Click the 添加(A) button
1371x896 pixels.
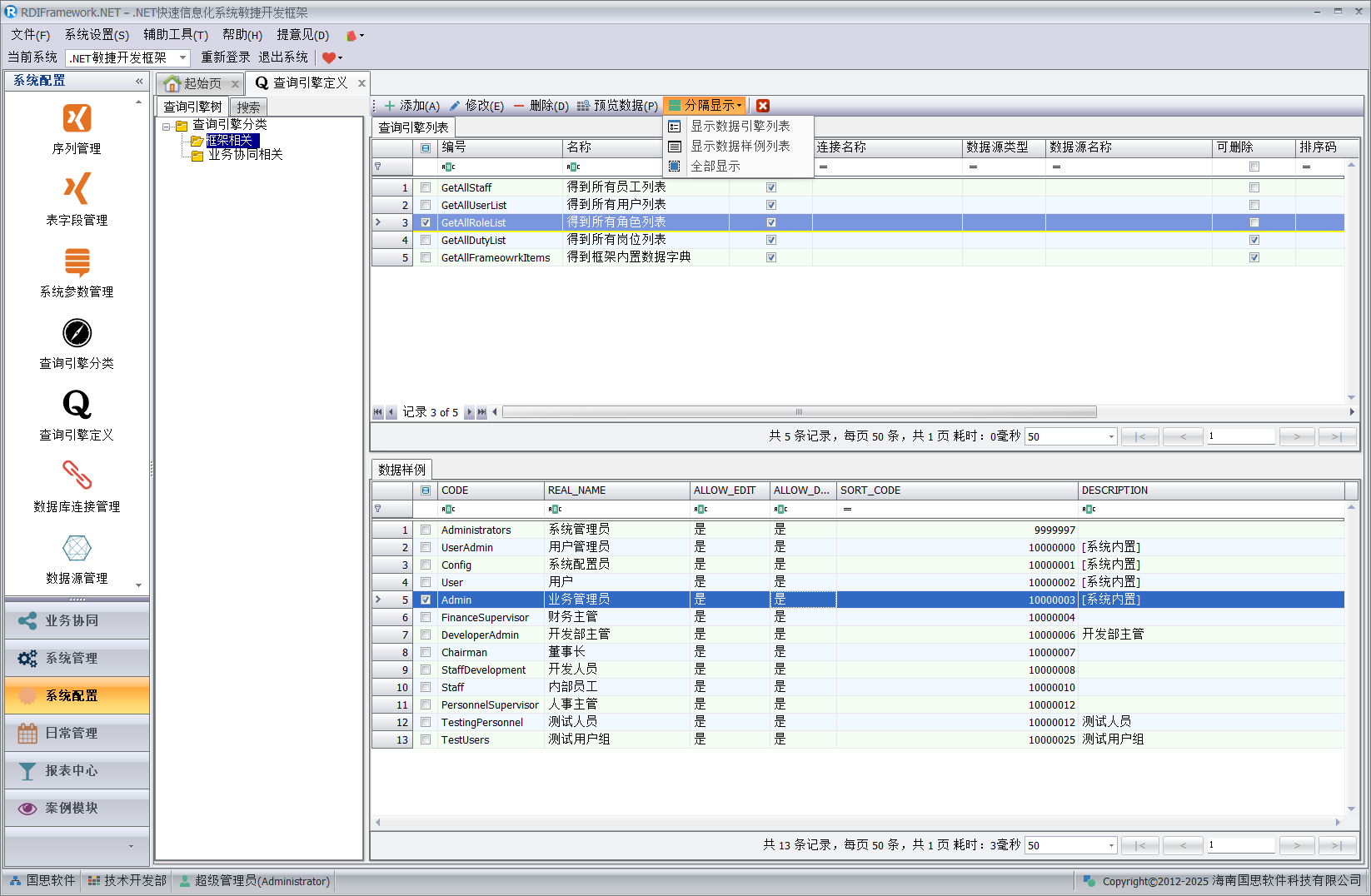tap(412, 106)
